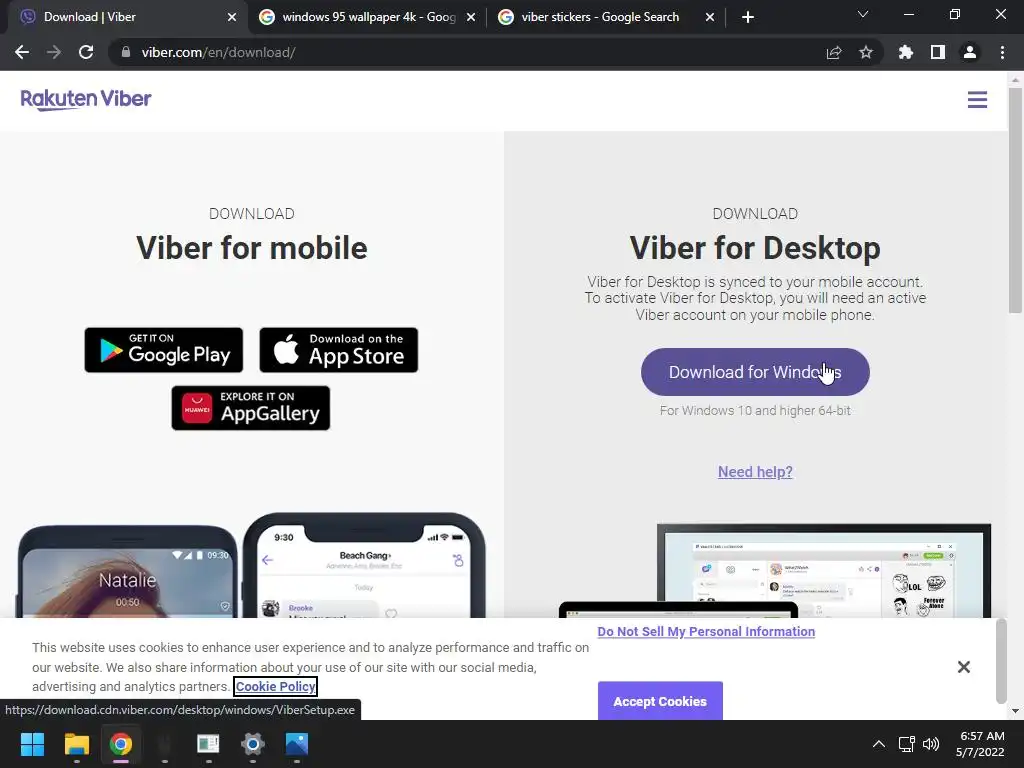Open File Explorer from the taskbar

pos(76,744)
